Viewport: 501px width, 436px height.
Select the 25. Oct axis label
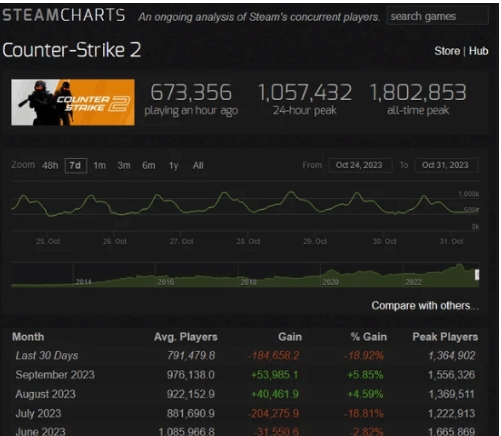pos(48,241)
